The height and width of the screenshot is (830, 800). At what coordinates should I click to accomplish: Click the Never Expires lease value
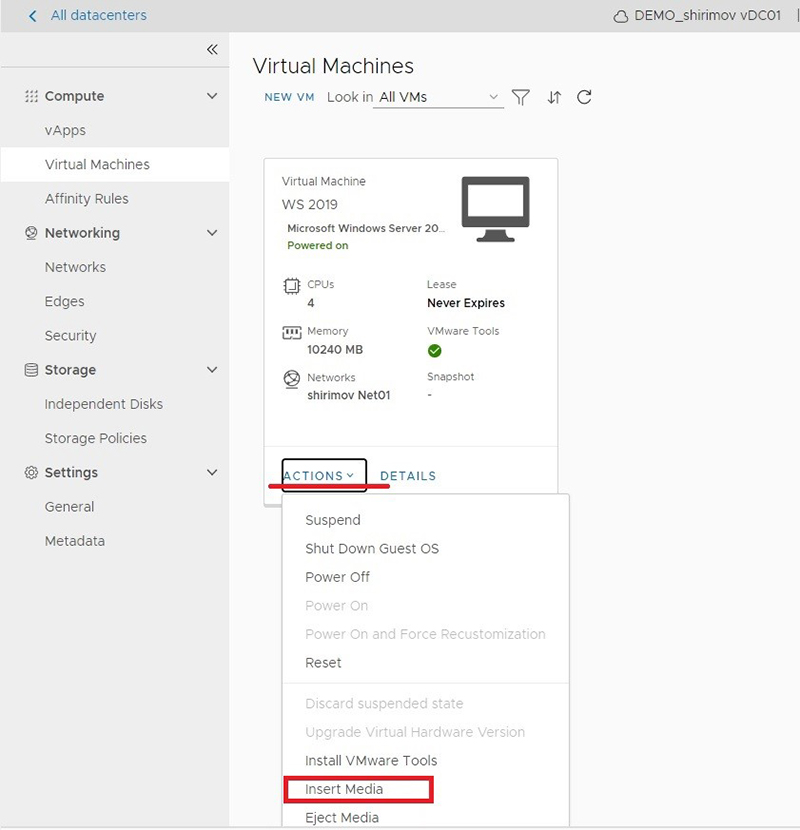click(x=466, y=303)
